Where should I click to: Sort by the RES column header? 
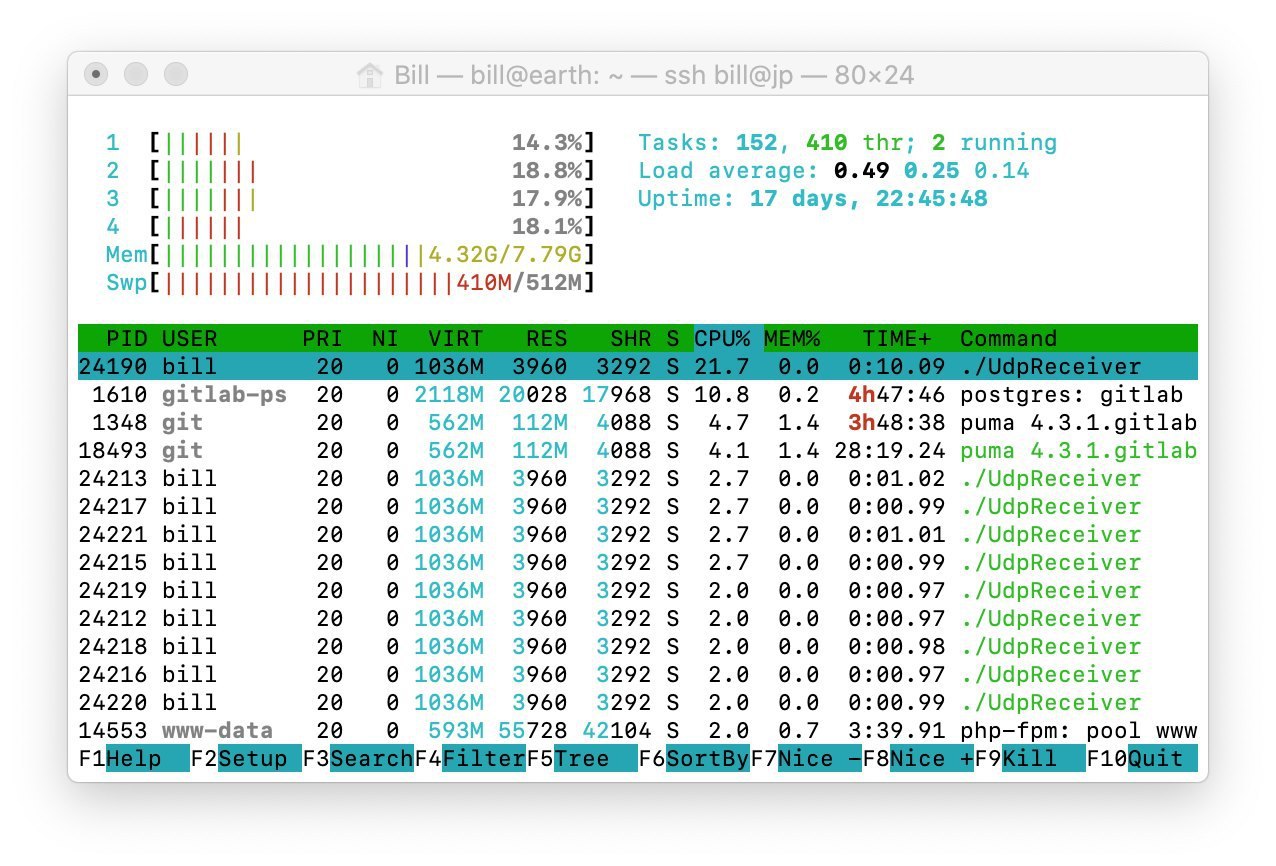(546, 338)
